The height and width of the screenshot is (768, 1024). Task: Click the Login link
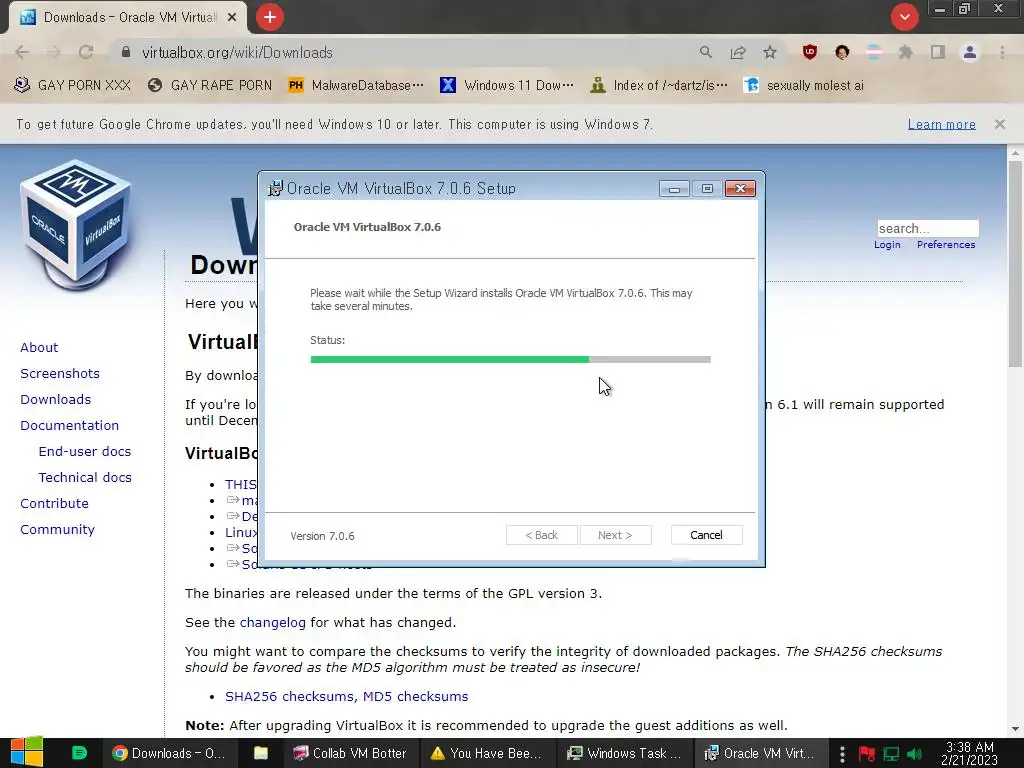coord(887,244)
